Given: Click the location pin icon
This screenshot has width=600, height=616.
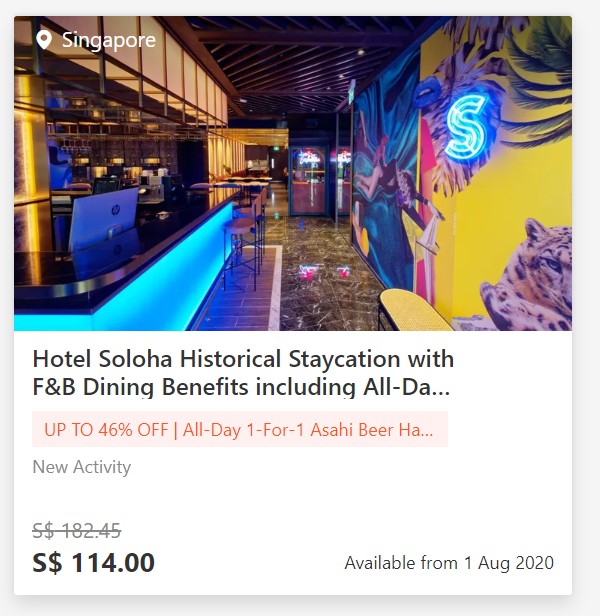Looking at the screenshot, I should click(x=43, y=40).
